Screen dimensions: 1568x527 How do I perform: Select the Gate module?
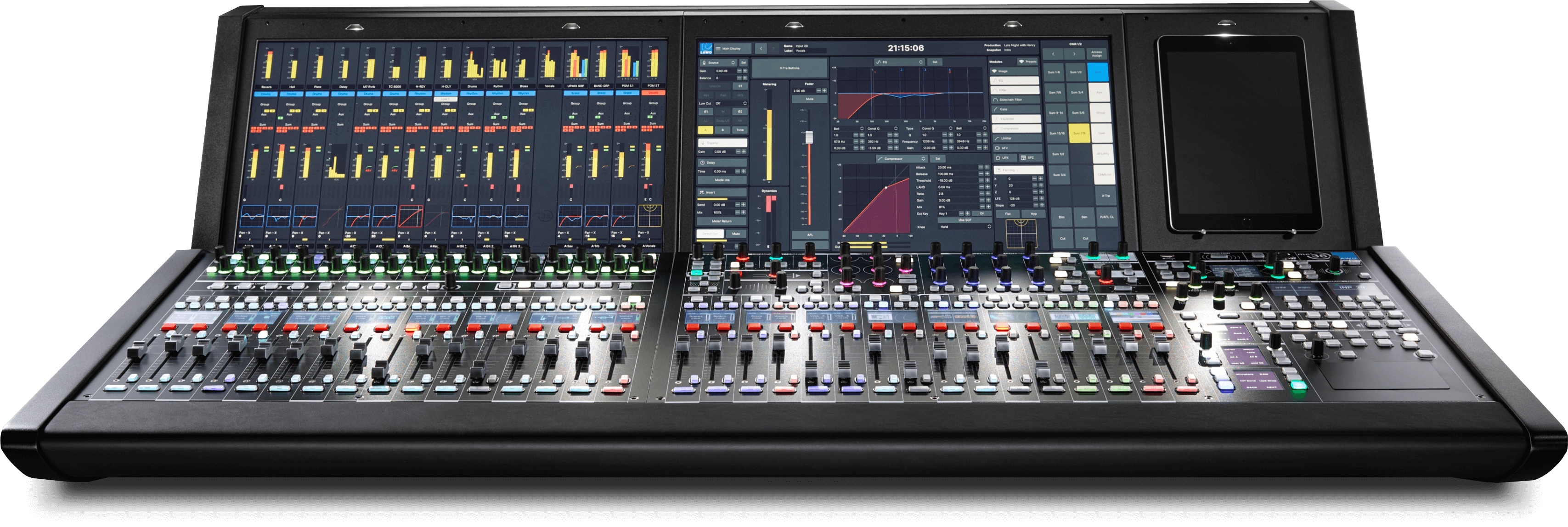click(1016, 110)
